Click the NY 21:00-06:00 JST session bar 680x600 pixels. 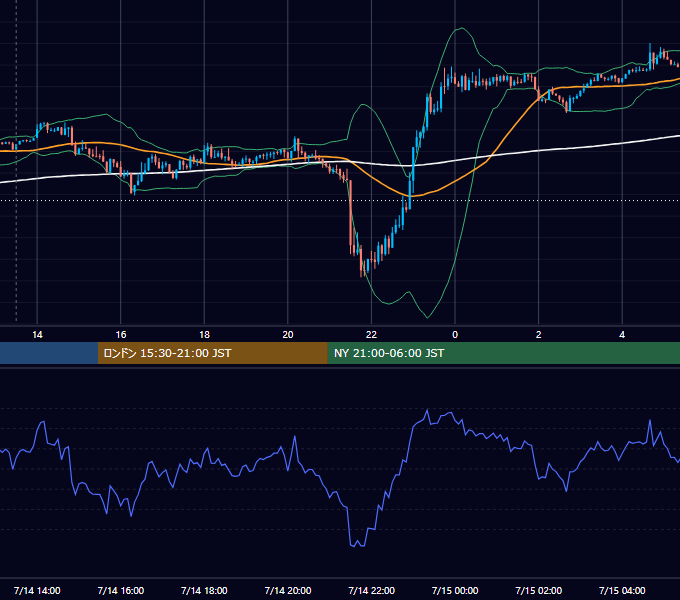[x=503, y=353]
